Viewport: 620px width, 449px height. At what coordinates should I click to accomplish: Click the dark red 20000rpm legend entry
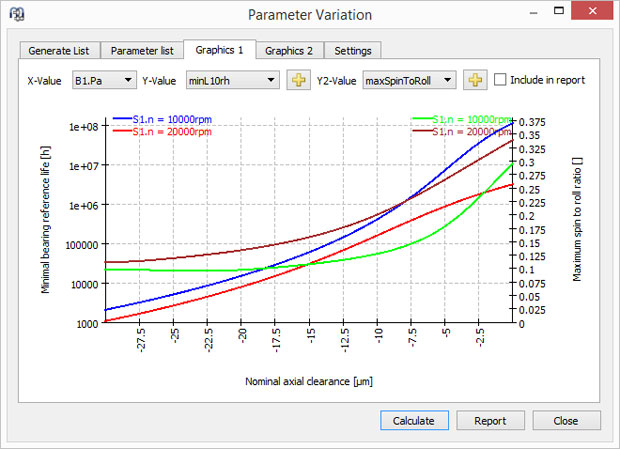click(468, 131)
